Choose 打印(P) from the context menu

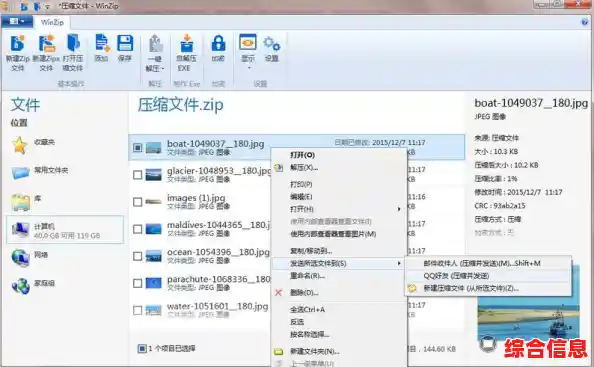point(301,184)
